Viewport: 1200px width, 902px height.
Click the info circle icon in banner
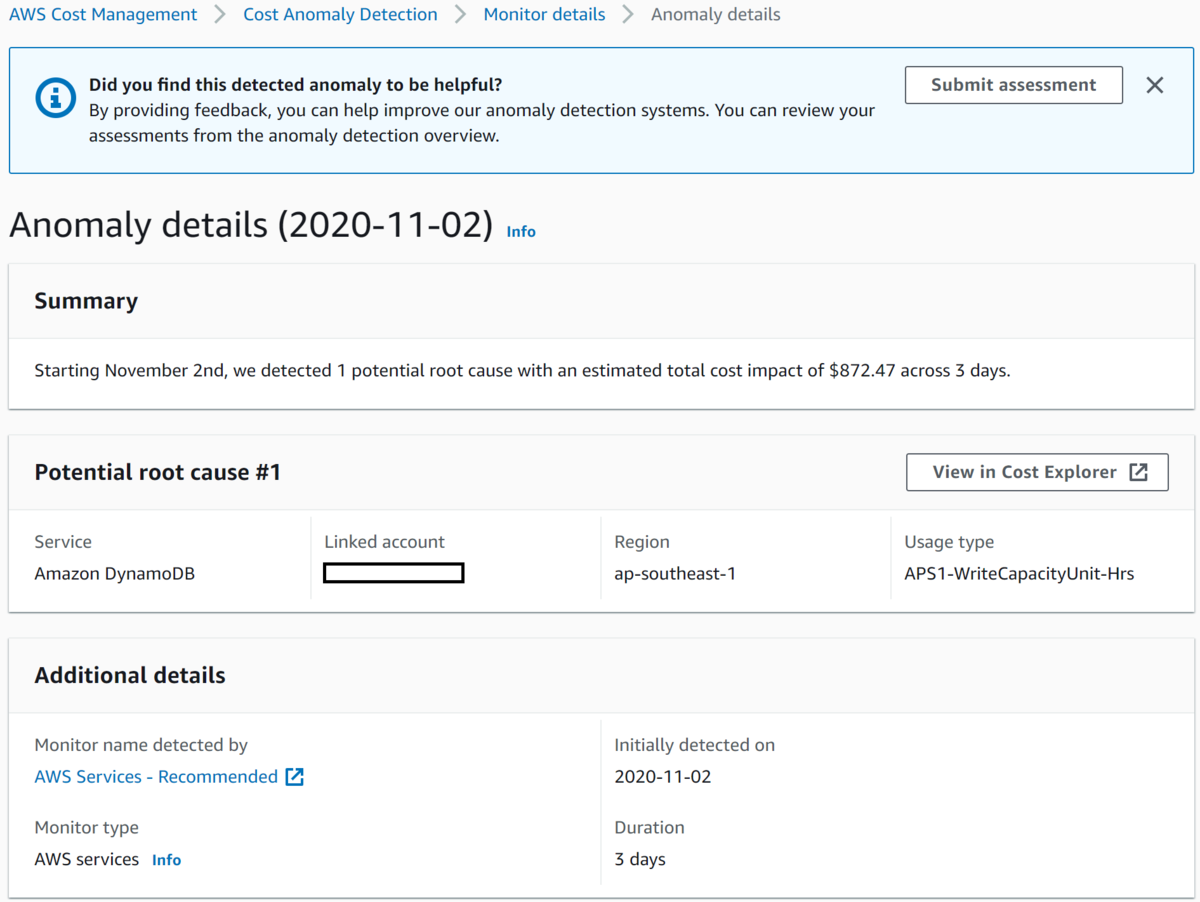pyautogui.click(x=55, y=97)
